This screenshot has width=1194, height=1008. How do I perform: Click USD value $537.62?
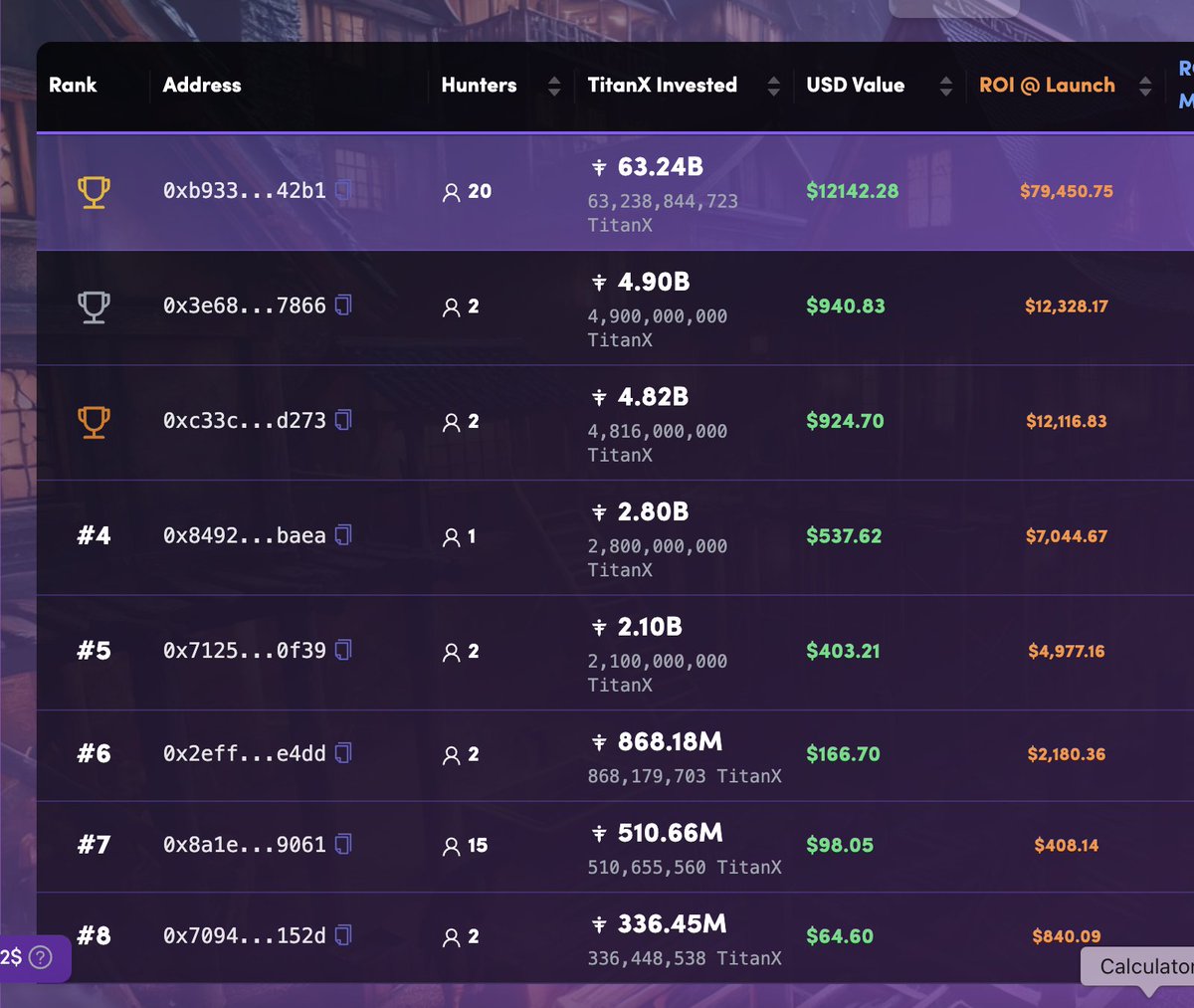tap(844, 535)
